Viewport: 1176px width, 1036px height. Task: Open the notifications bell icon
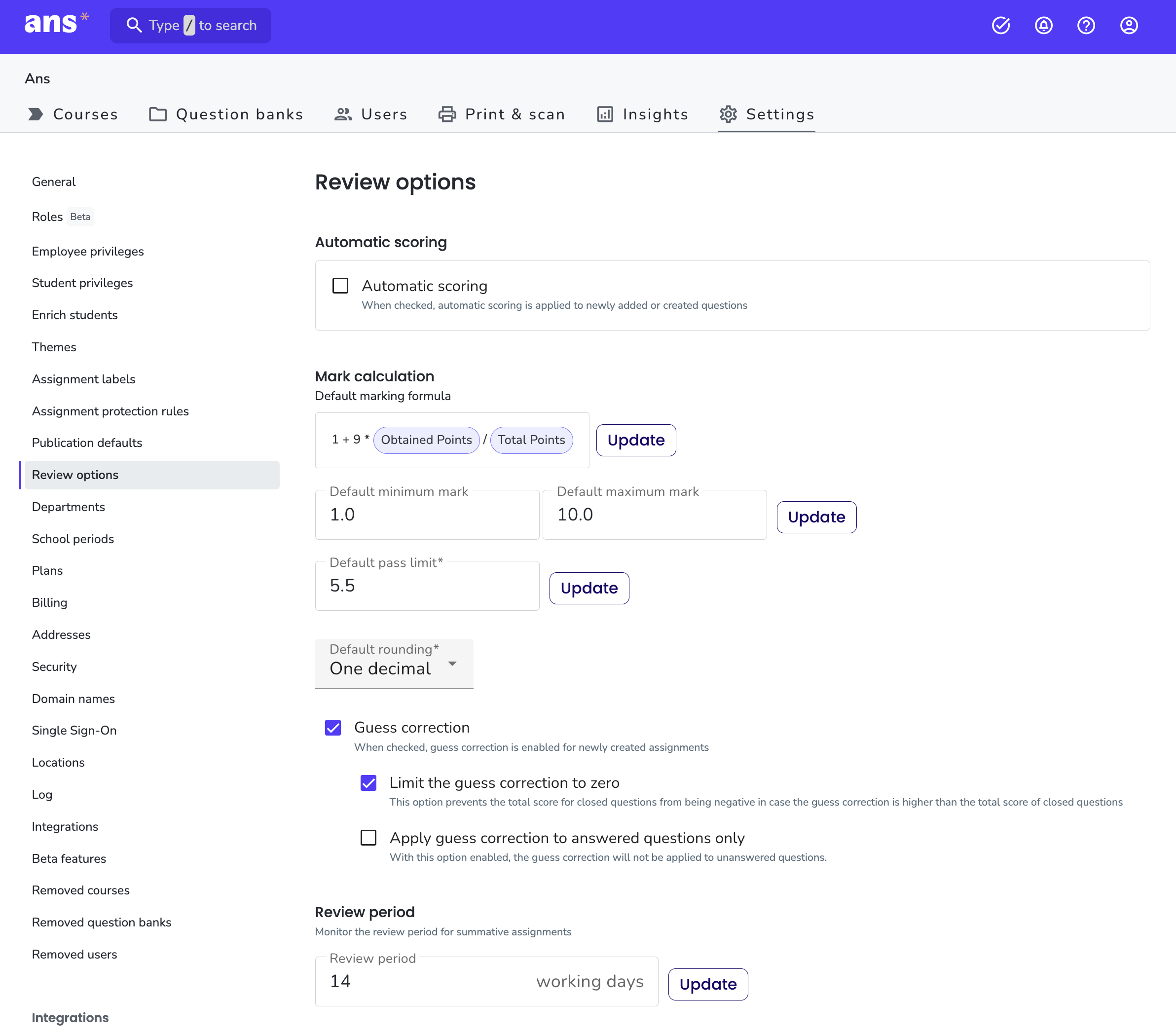point(1043,25)
